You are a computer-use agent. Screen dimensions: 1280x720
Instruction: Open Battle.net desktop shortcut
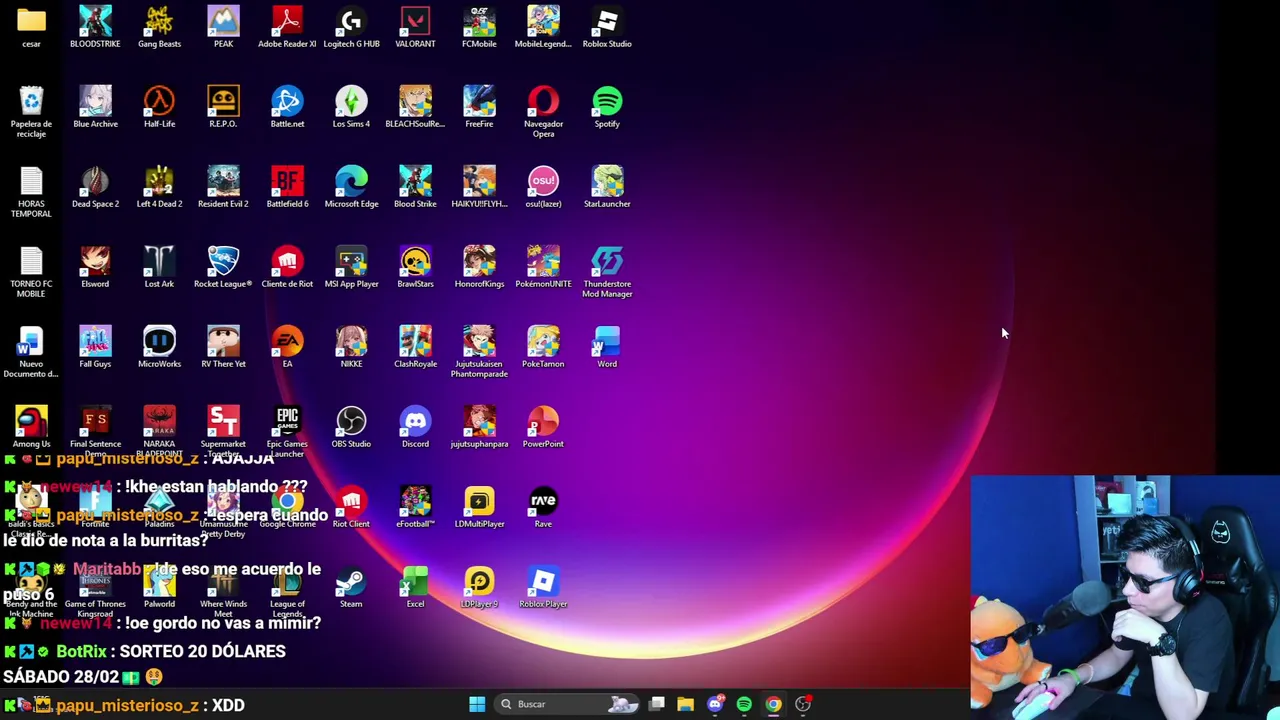click(287, 107)
